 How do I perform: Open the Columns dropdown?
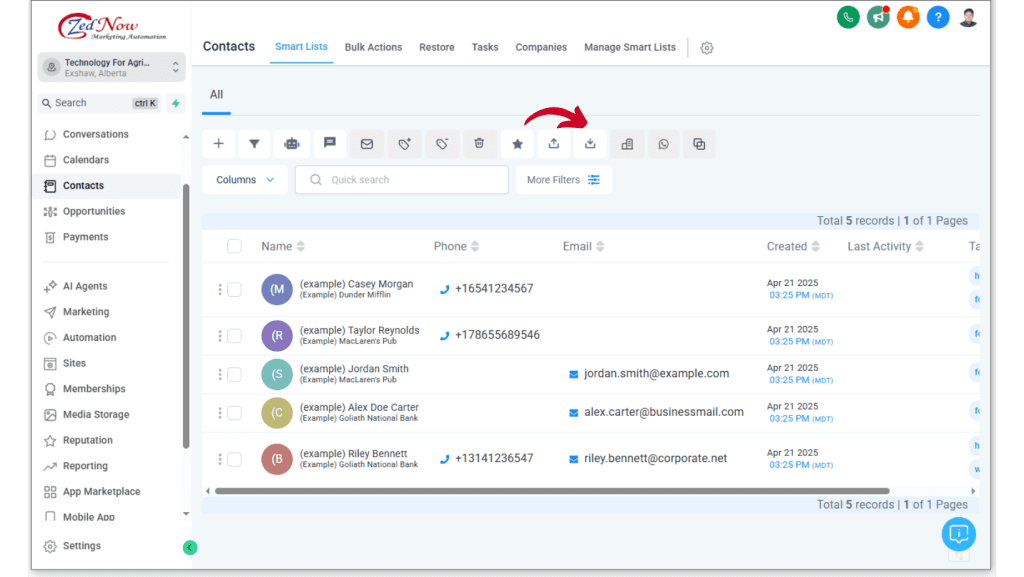245,180
